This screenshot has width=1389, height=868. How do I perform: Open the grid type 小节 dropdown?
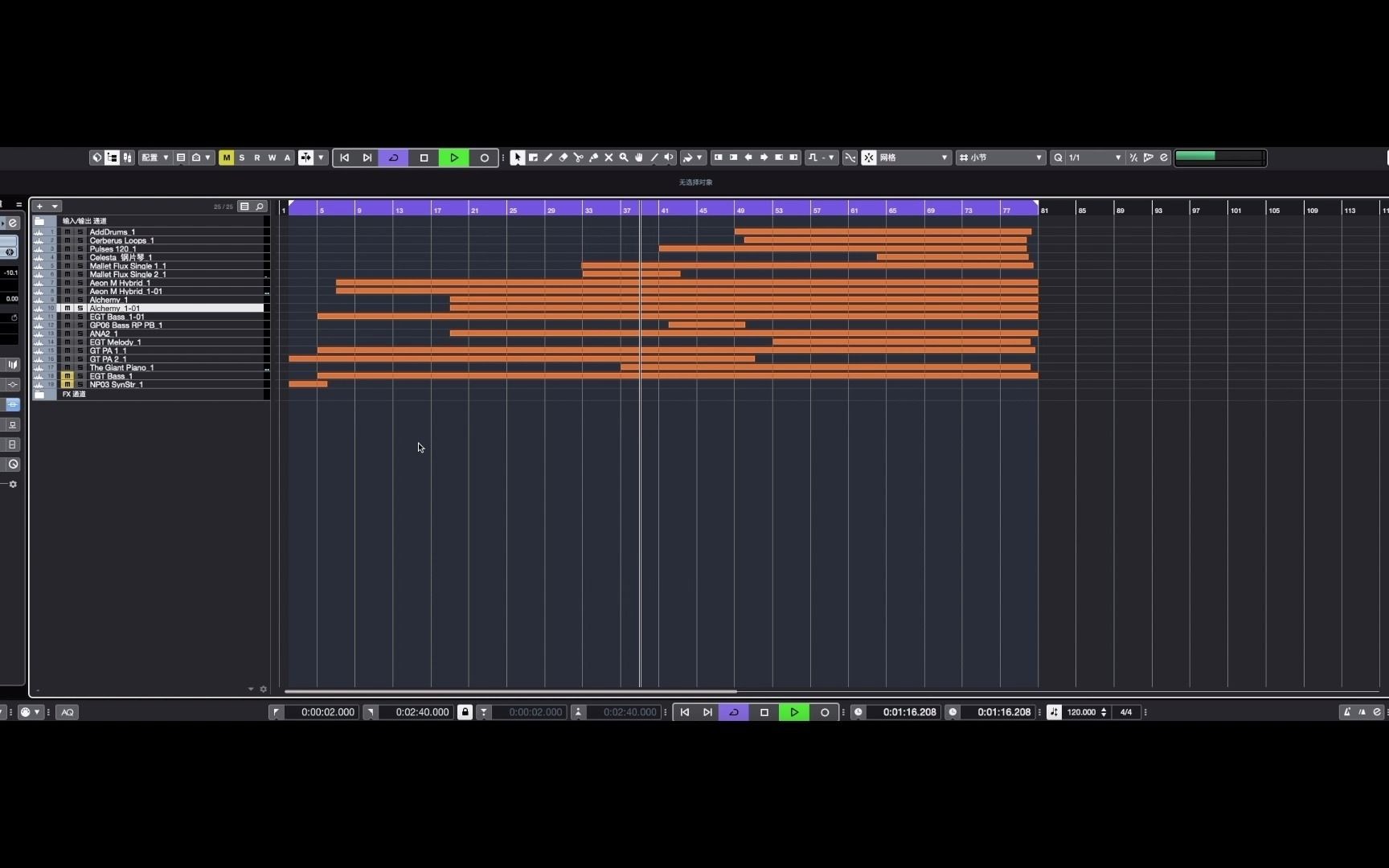coord(1001,158)
